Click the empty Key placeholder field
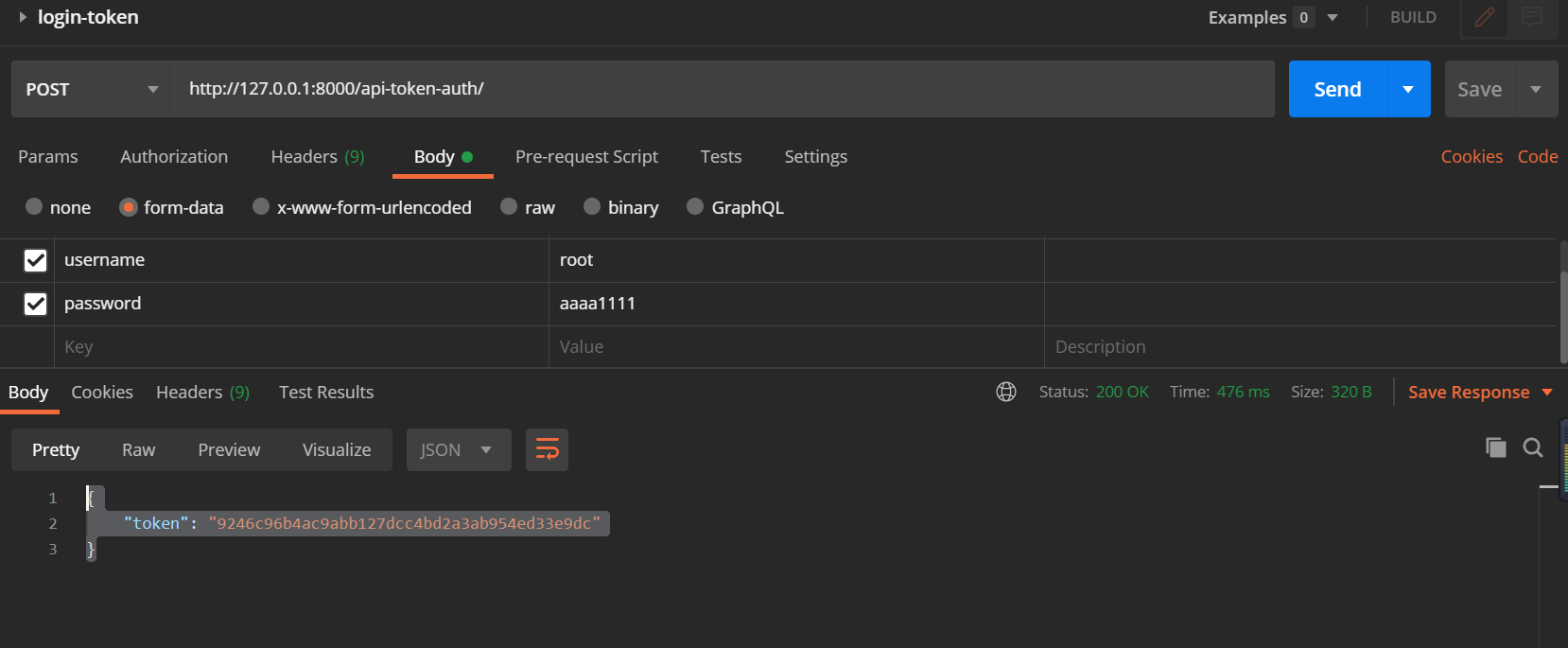Screen dimensions: 1568x648 click(301, 347)
